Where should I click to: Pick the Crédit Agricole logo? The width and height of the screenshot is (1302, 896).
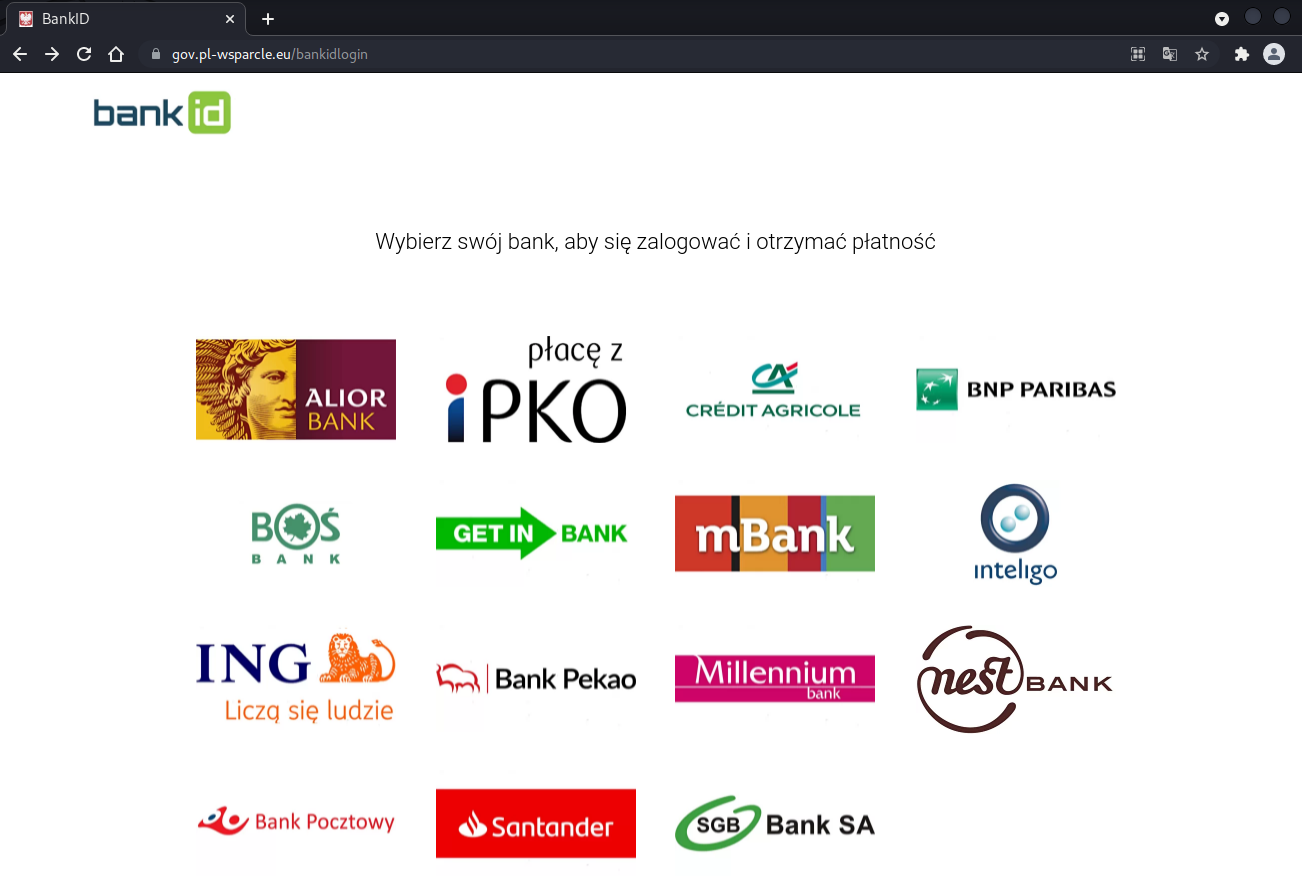click(773, 390)
